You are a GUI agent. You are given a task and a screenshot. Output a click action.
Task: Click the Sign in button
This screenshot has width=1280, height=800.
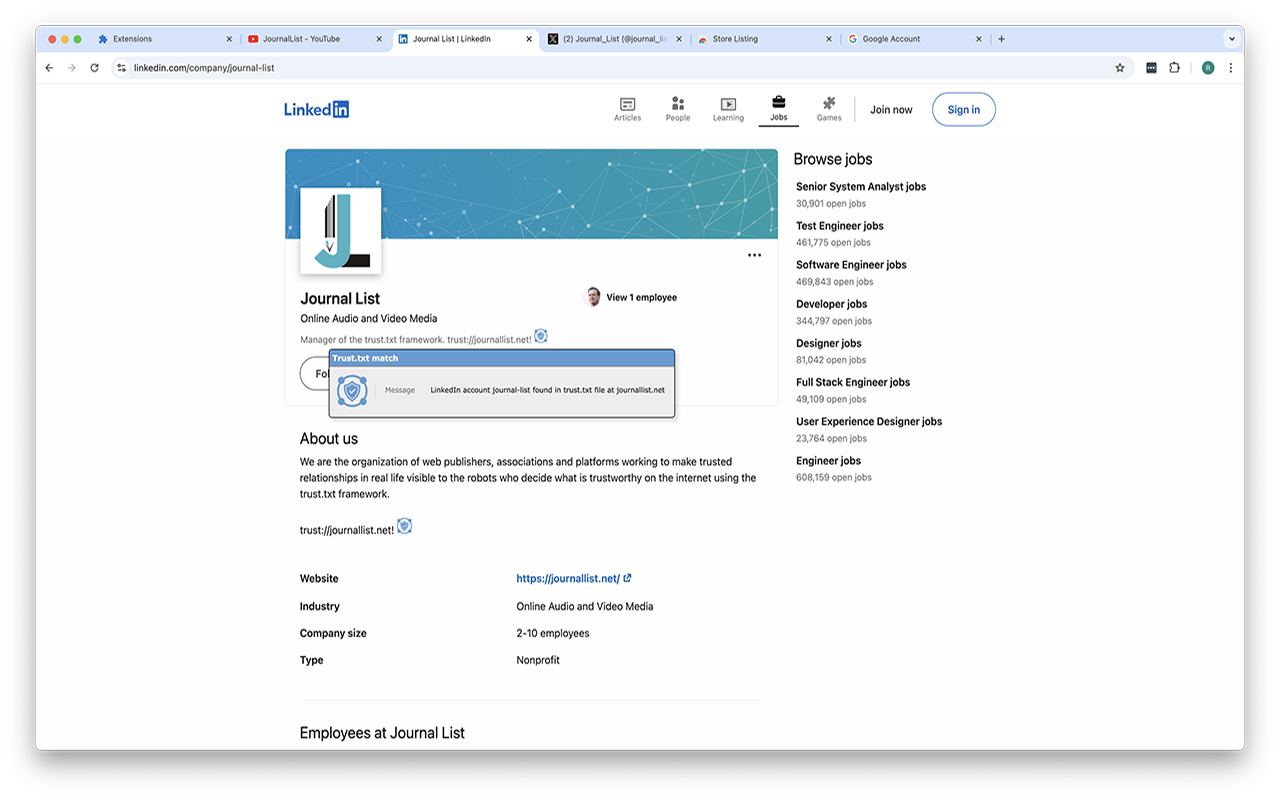click(x=964, y=110)
